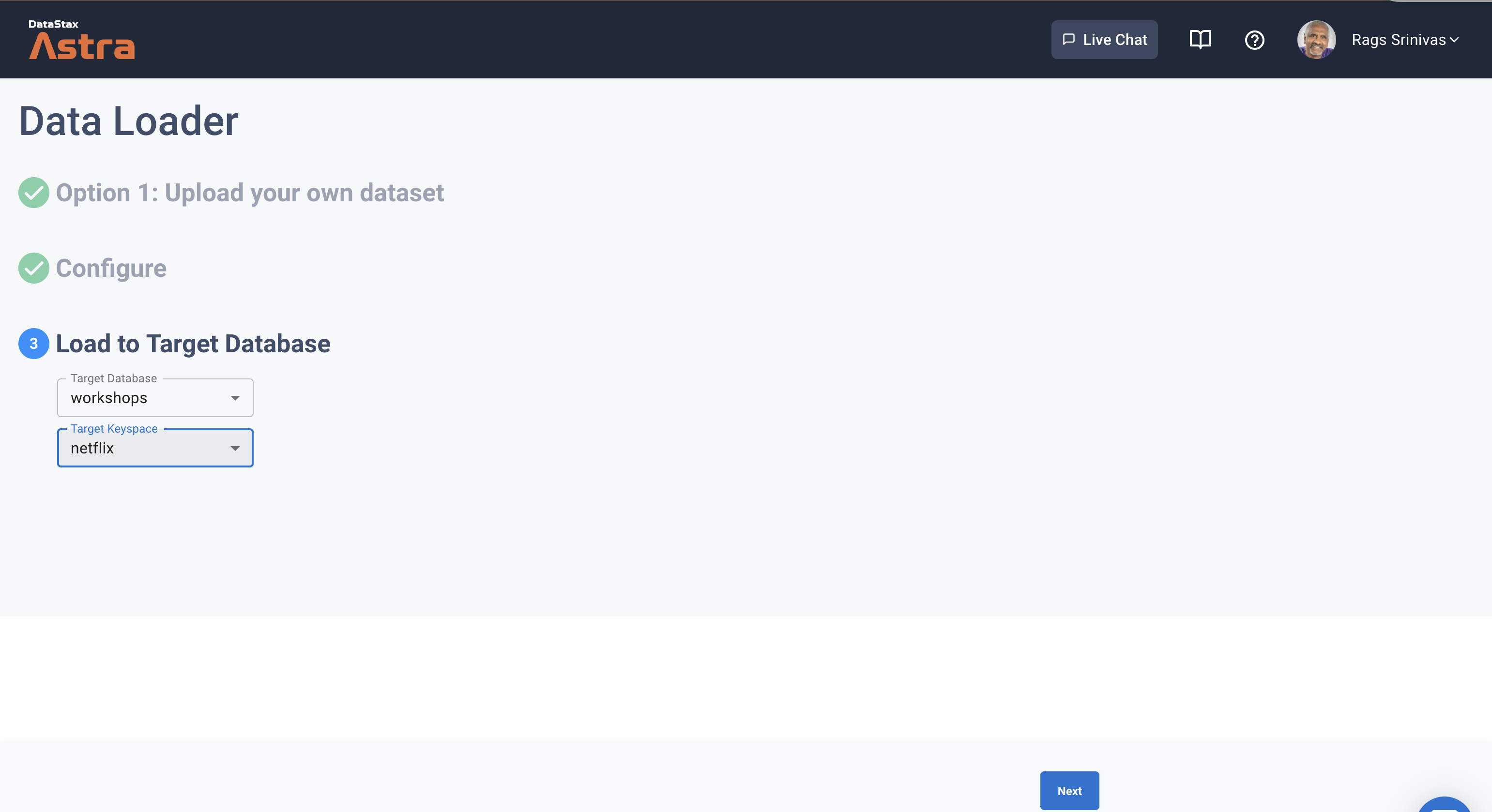Click the help question mark icon
The image size is (1492, 812).
(1254, 40)
